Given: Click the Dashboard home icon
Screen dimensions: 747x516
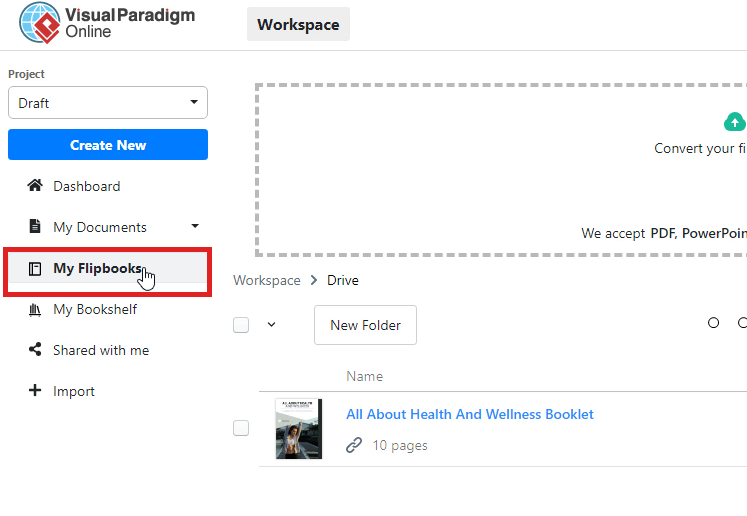Looking at the screenshot, I should tap(35, 186).
